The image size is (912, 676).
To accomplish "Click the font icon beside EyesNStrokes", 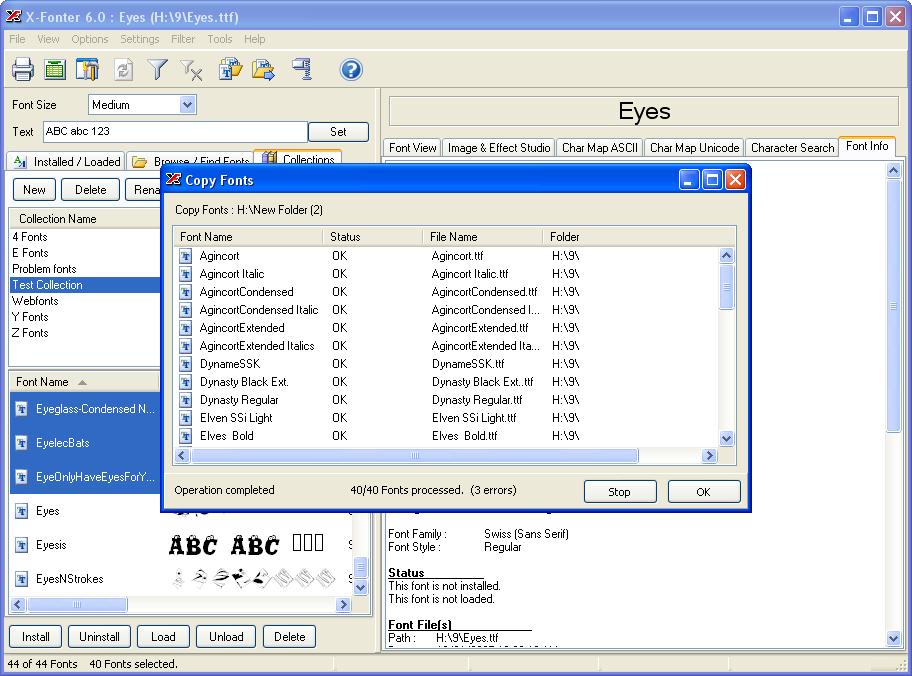I will [22, 579].
